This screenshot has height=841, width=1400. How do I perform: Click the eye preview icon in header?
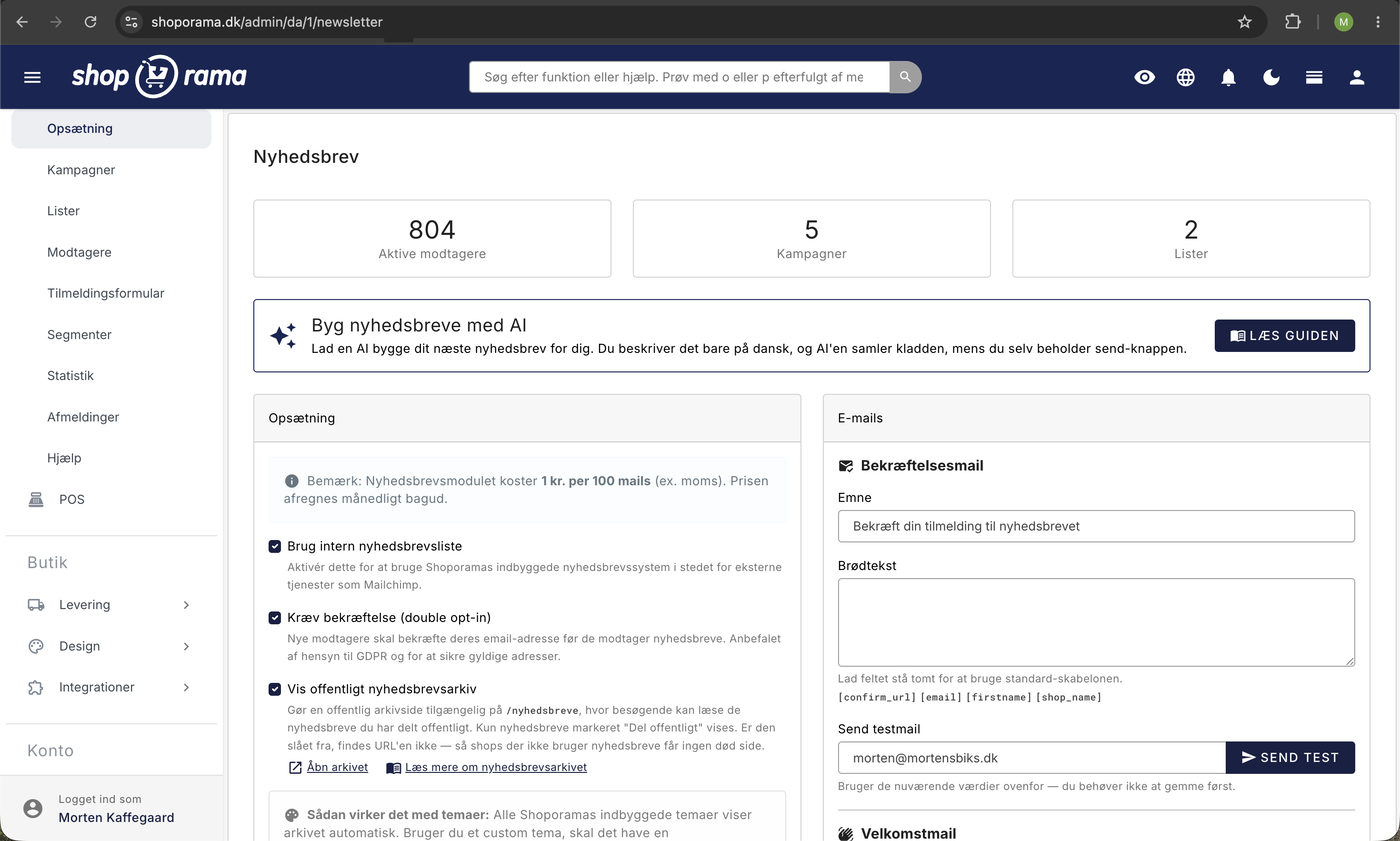(1144, 77)
